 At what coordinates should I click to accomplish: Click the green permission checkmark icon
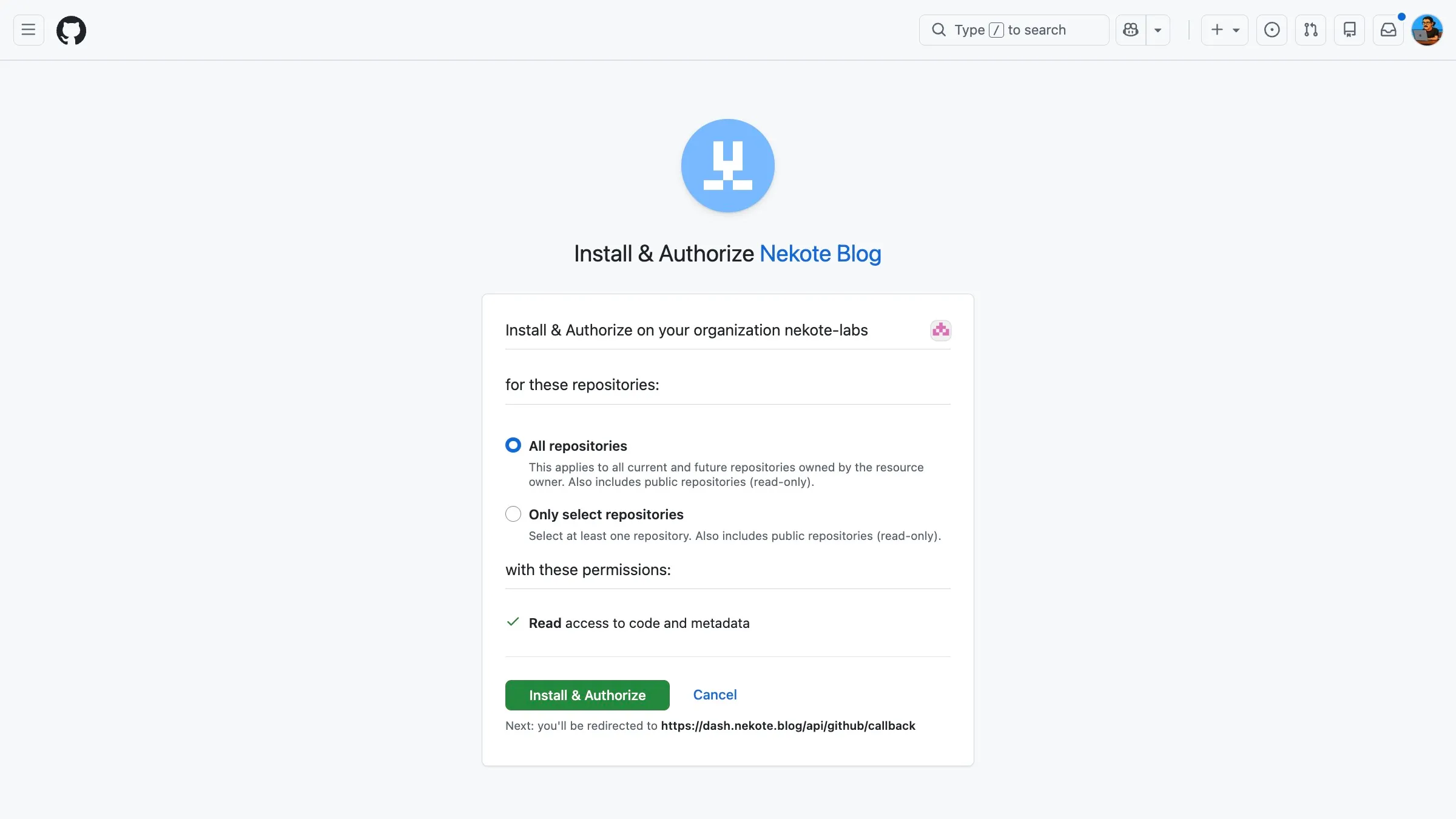pyautogui.click(x=513, y=622)
